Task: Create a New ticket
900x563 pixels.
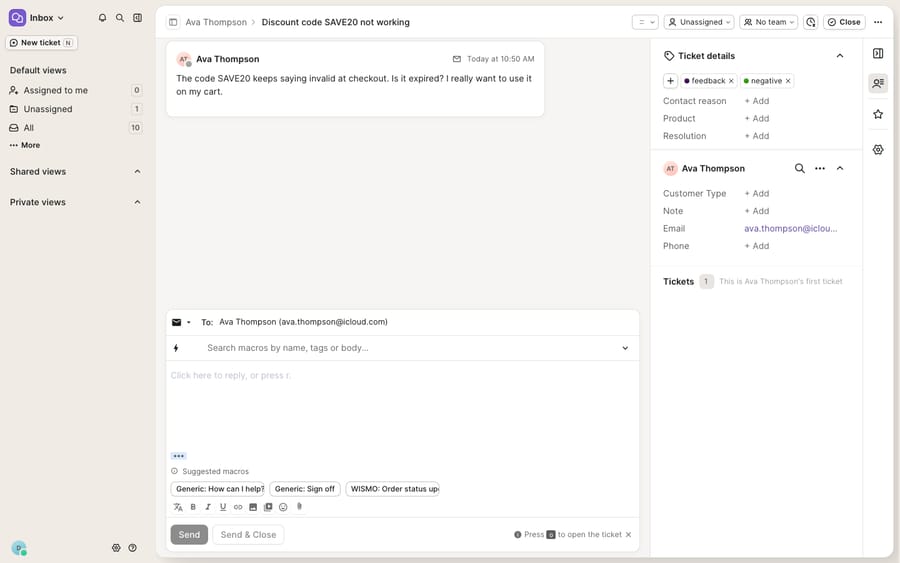Action: (41, 42)
